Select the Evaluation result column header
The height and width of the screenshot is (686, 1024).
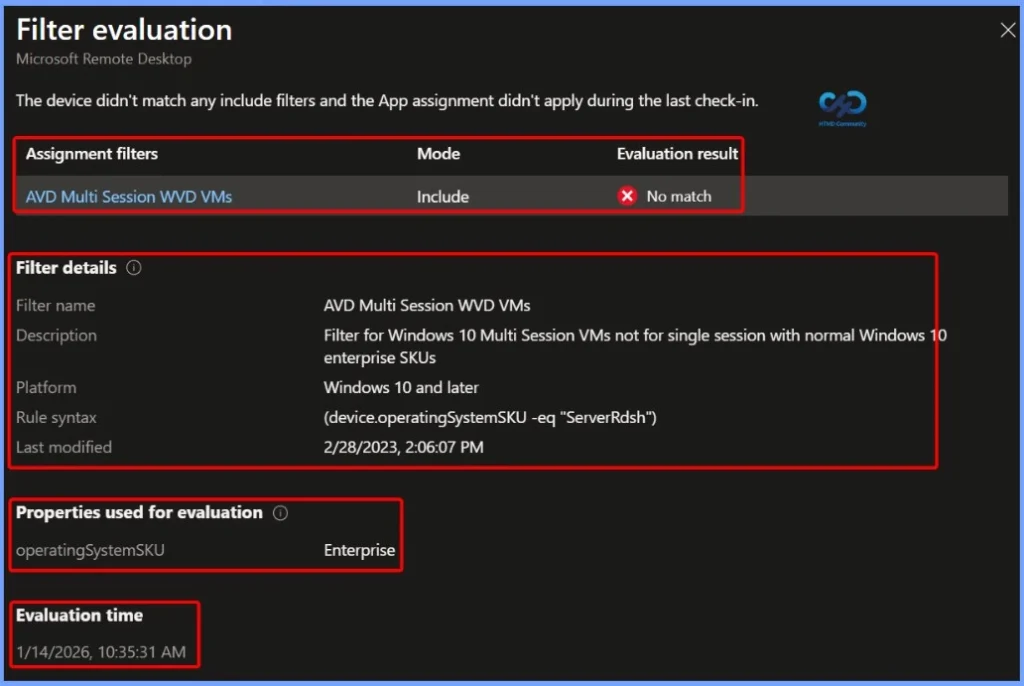click(x=677, y=154)
